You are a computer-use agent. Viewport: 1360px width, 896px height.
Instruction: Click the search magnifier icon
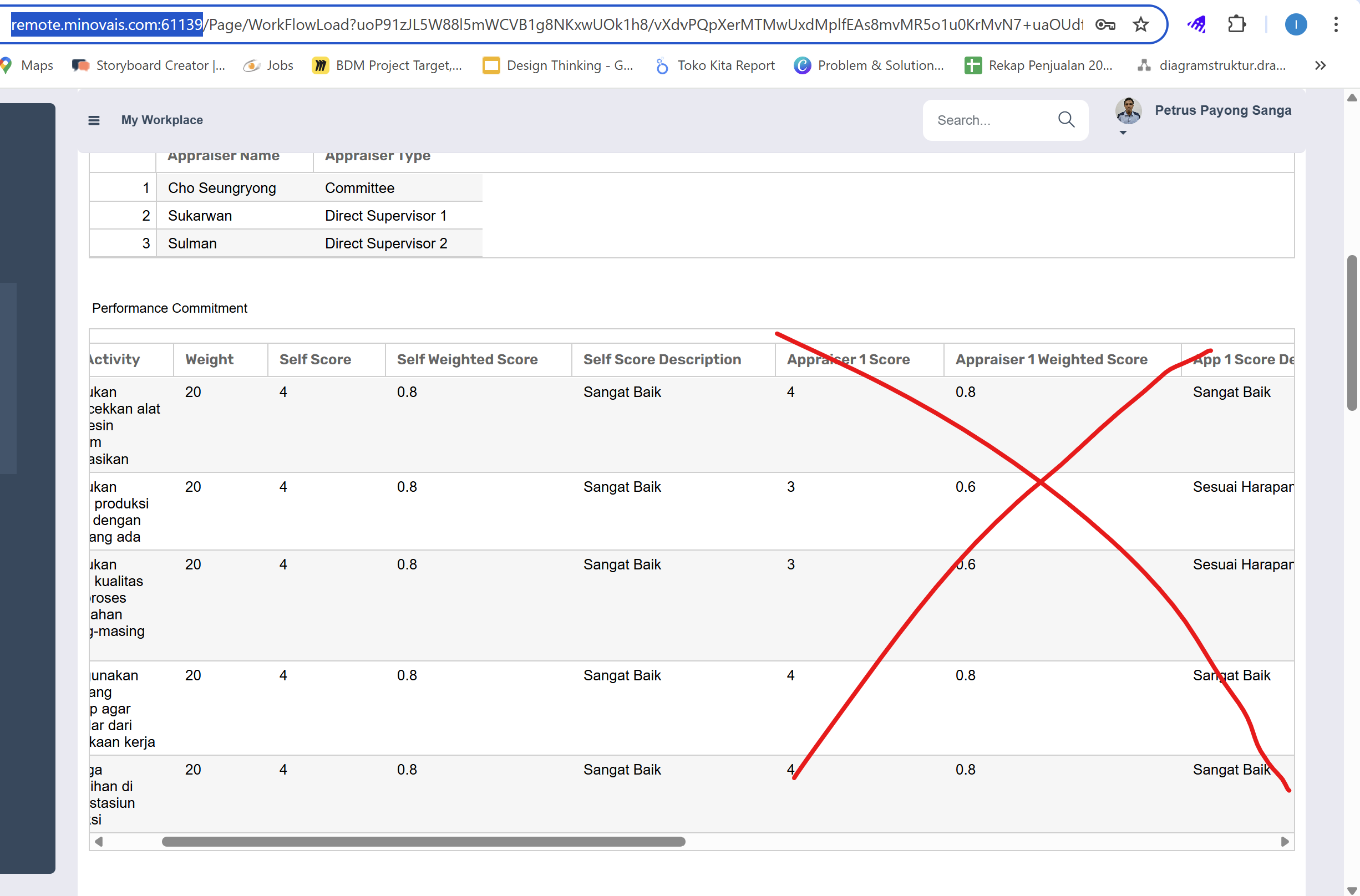[x=1065, y=119]
